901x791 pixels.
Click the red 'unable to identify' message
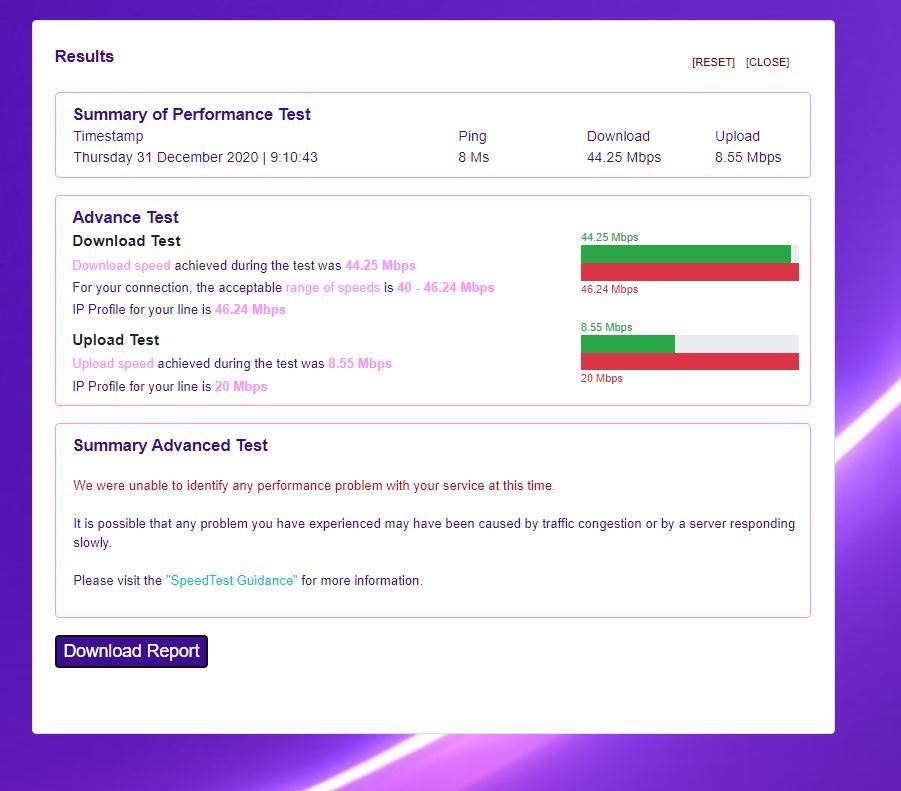click(313, 486)
